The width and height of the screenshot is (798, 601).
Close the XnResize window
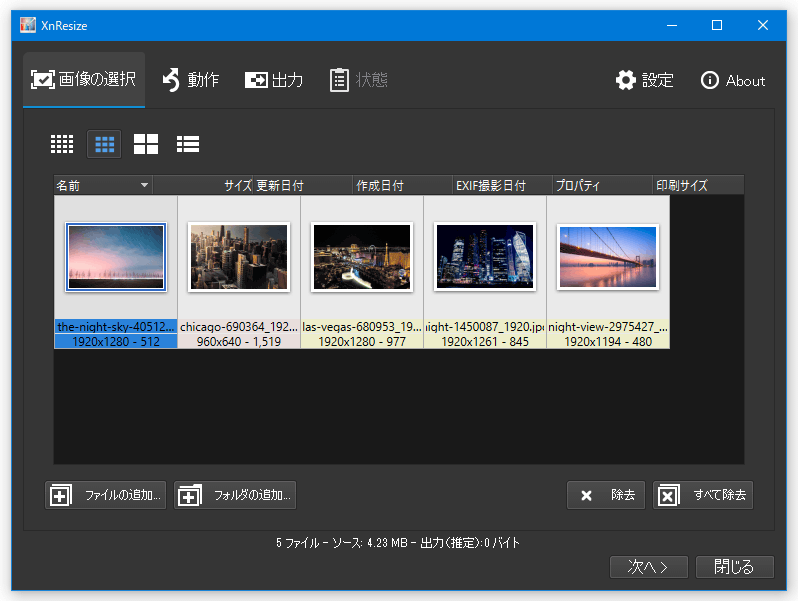(762, 25)
